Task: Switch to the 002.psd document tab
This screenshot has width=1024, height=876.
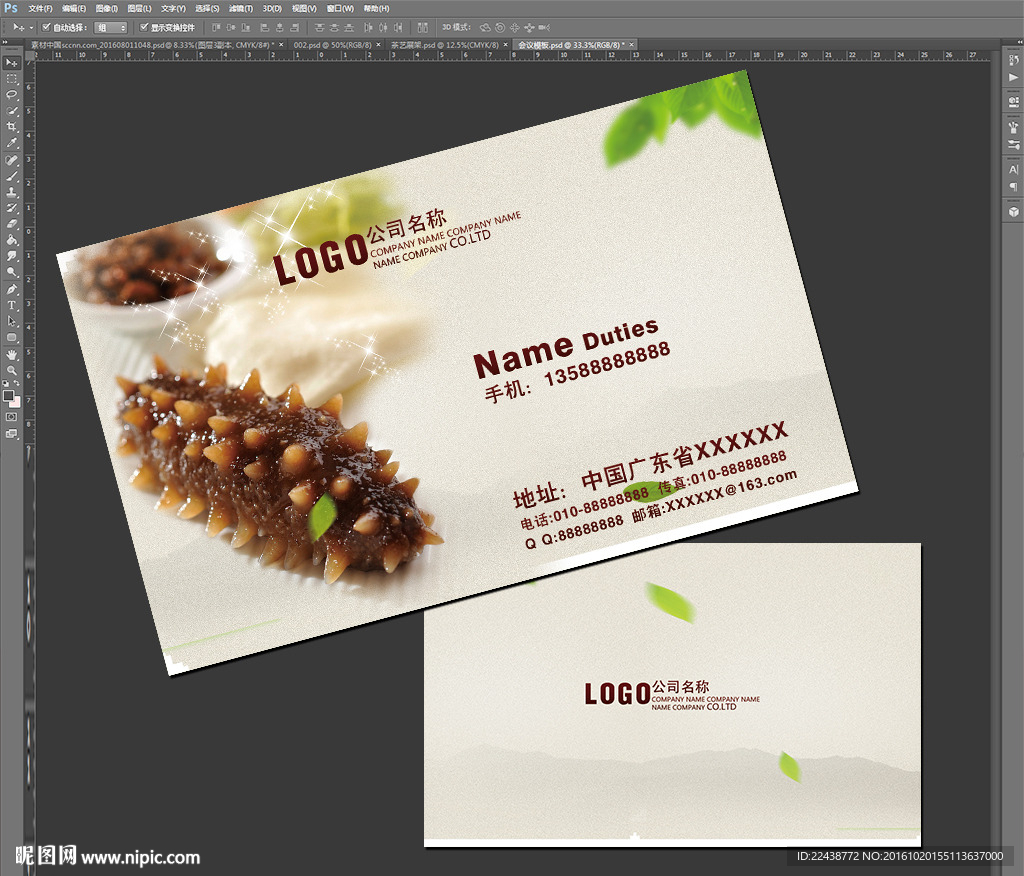Action: [331, 45]
